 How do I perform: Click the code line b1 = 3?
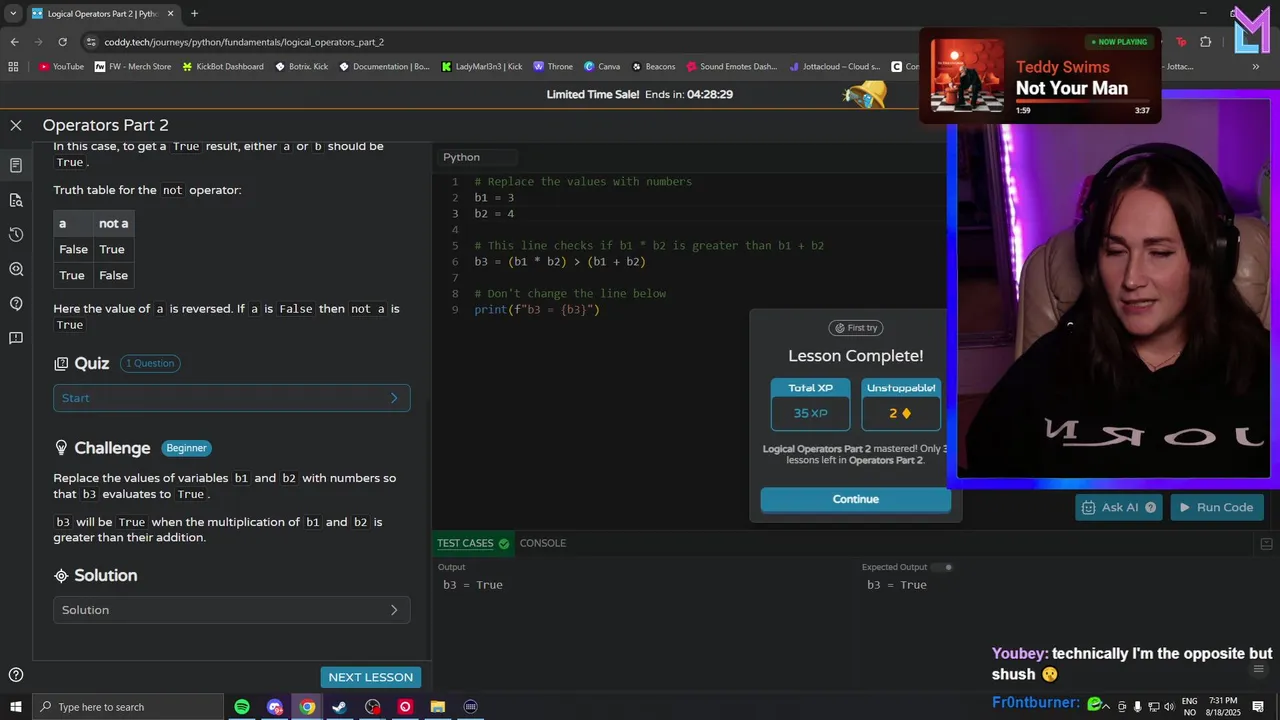(x=494, y=198)
